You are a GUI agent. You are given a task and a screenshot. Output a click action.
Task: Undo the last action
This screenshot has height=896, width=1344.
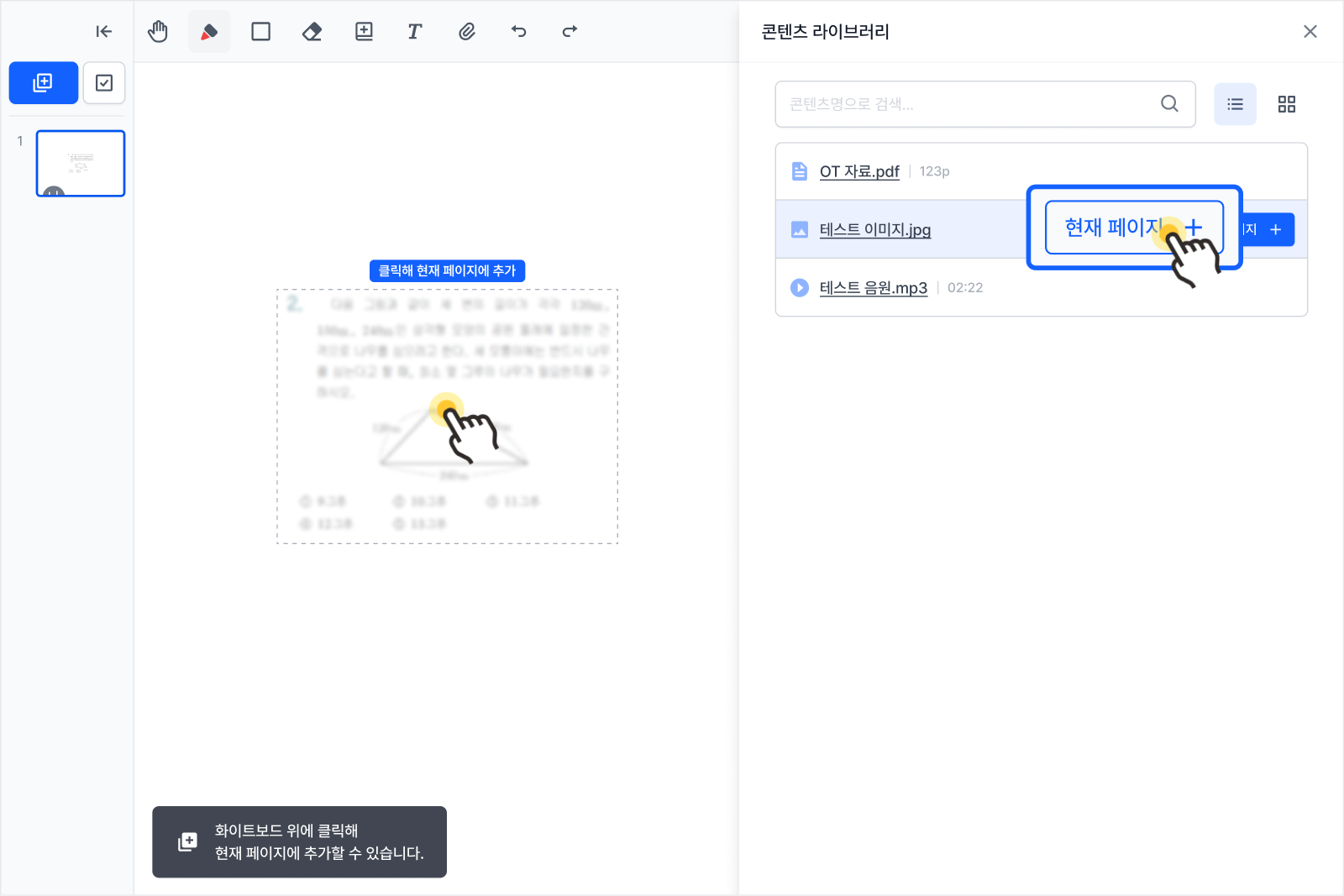point(519,32)
